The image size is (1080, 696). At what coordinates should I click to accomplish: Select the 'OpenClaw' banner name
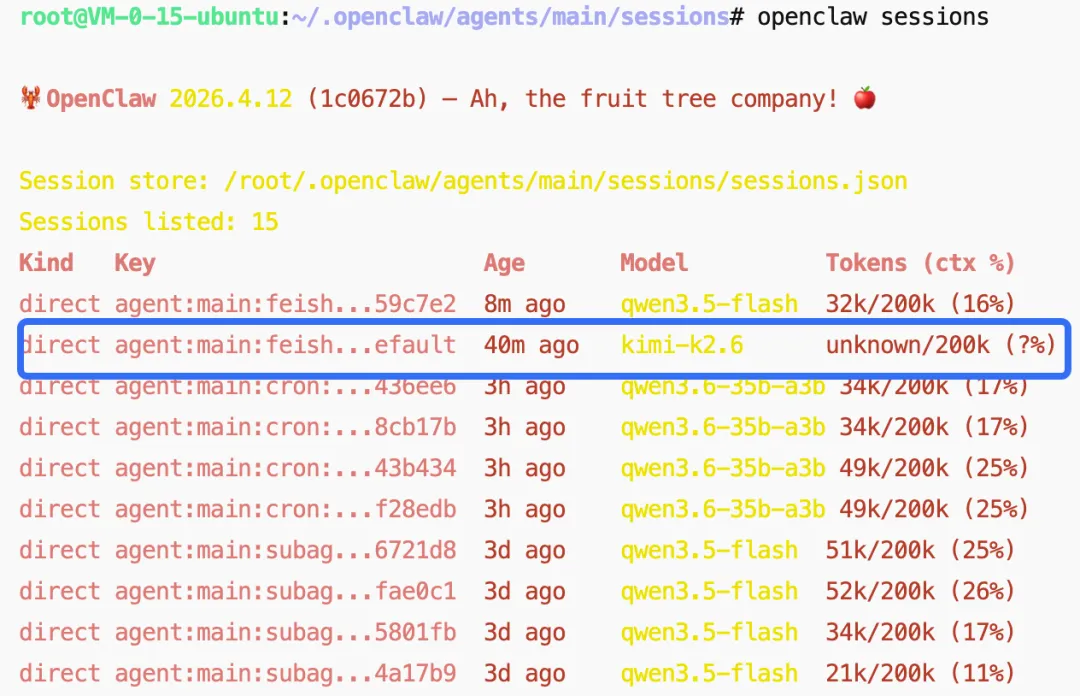[x=101, y=99]
